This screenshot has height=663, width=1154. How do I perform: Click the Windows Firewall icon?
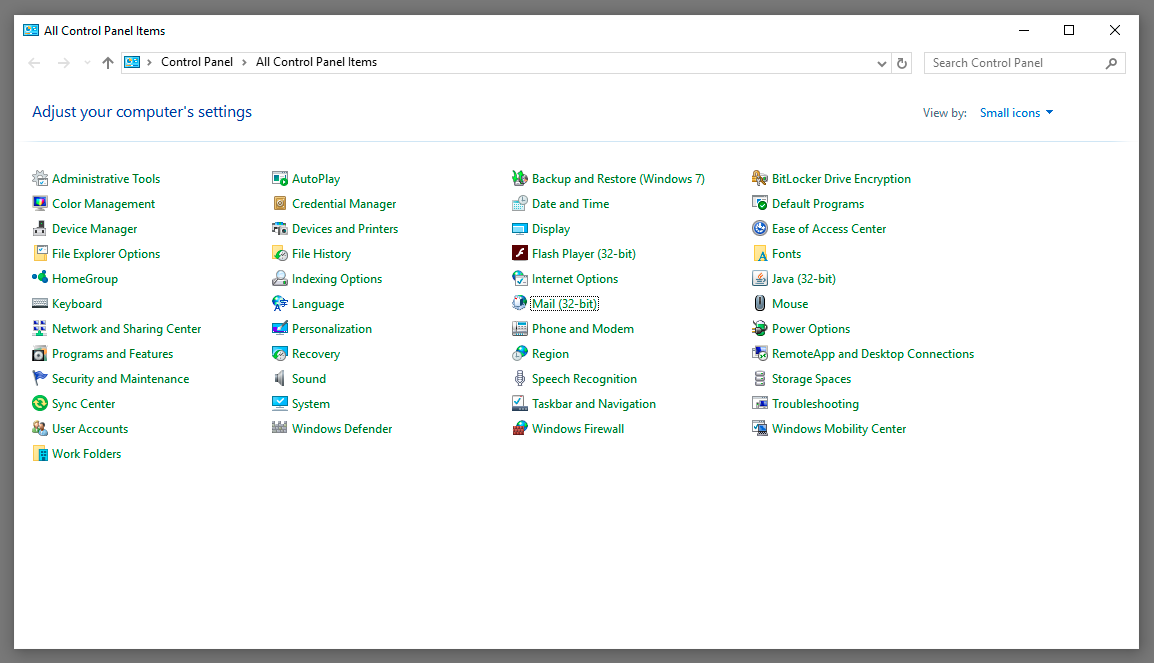point(520,429)
